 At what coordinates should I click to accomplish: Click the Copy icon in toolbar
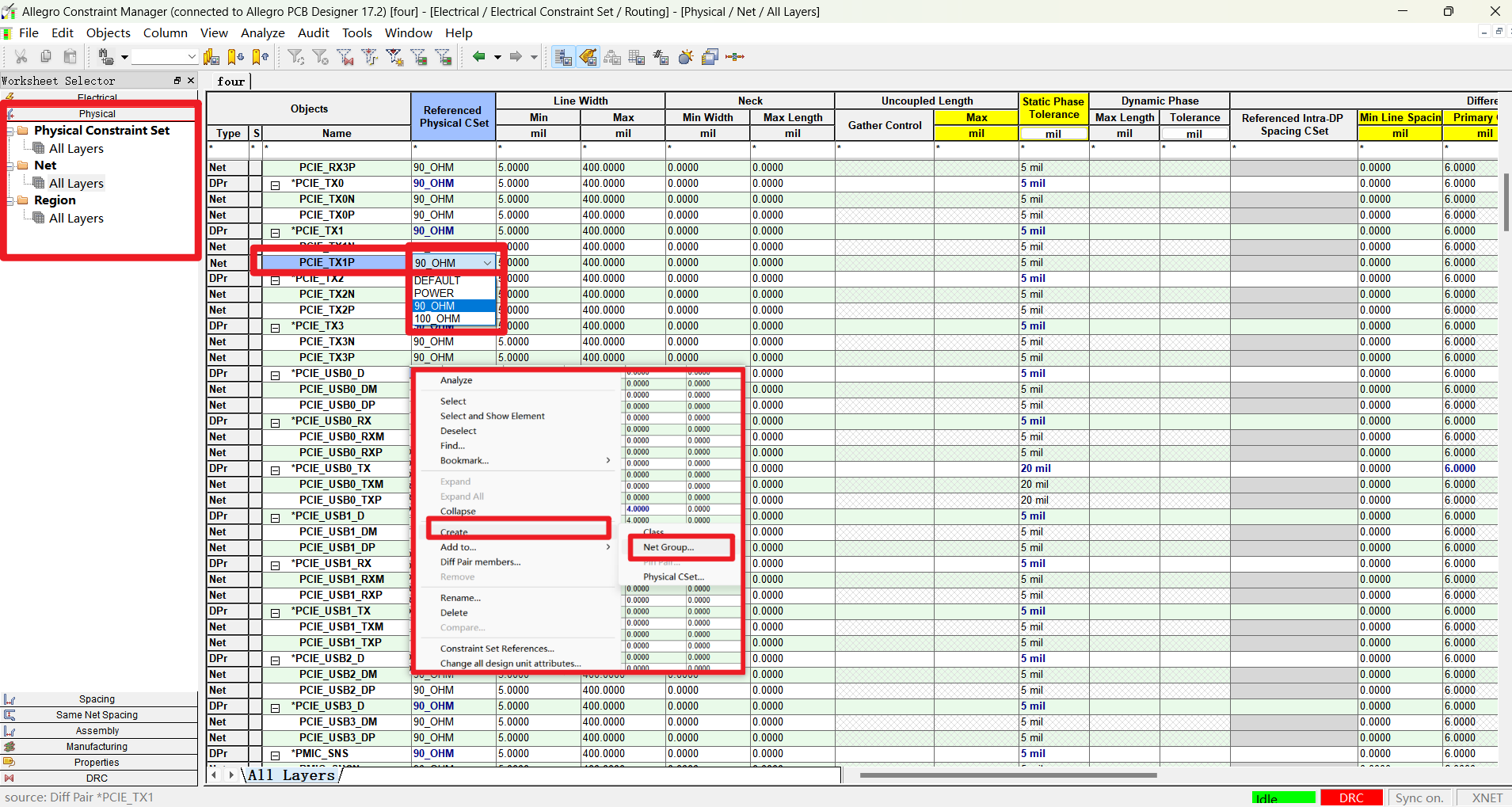[x=46, y=56]
